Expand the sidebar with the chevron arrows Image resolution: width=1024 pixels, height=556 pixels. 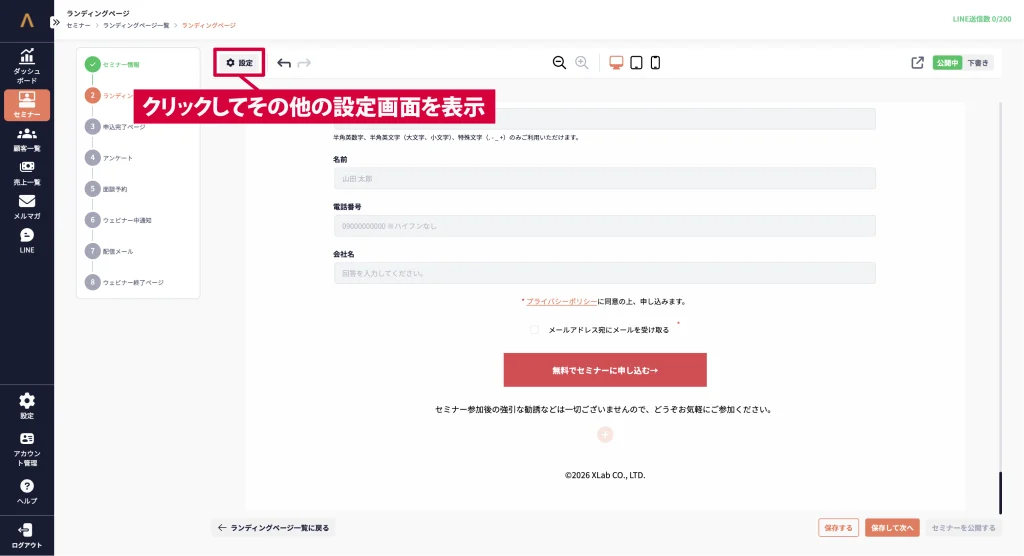pyautogui.click(x=56, y=21)
